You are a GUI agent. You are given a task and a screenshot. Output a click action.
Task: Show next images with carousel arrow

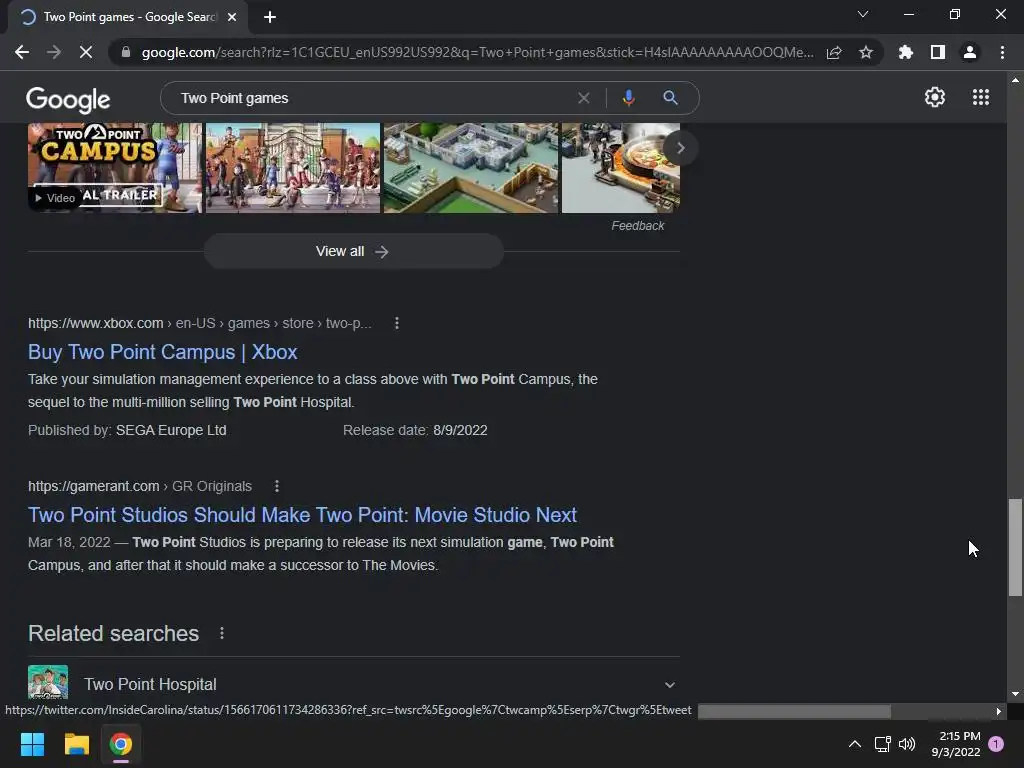pyautogui.click(x=680, y=148)
